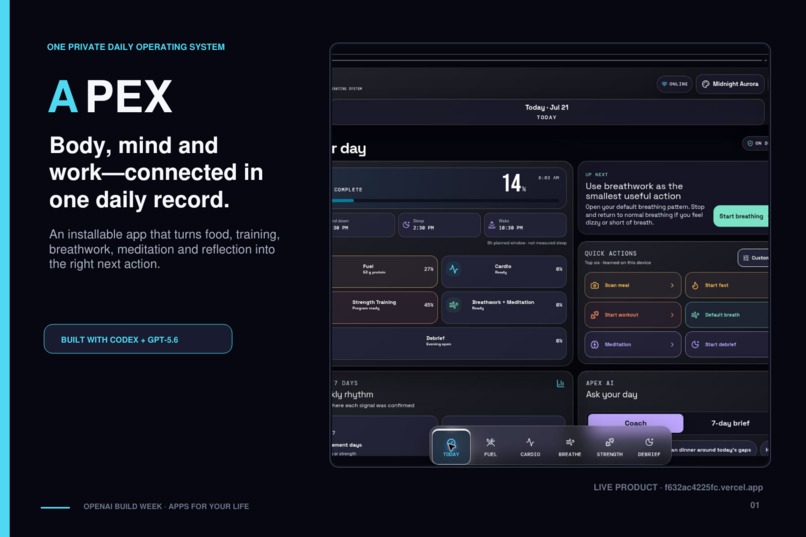The image size is (806, 537).
Task: Click the theme palette icon
Action: (x=705, y=84)
